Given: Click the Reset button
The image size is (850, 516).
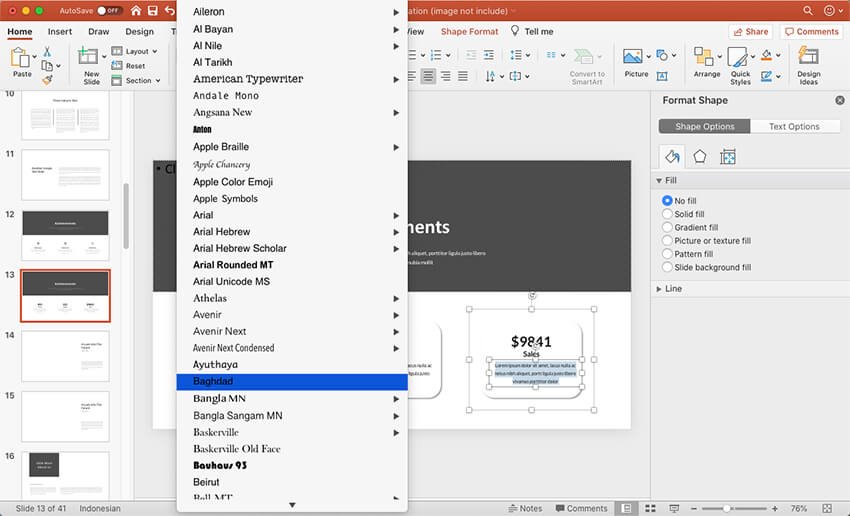Looking at the screenshot, I should [128, 66].
